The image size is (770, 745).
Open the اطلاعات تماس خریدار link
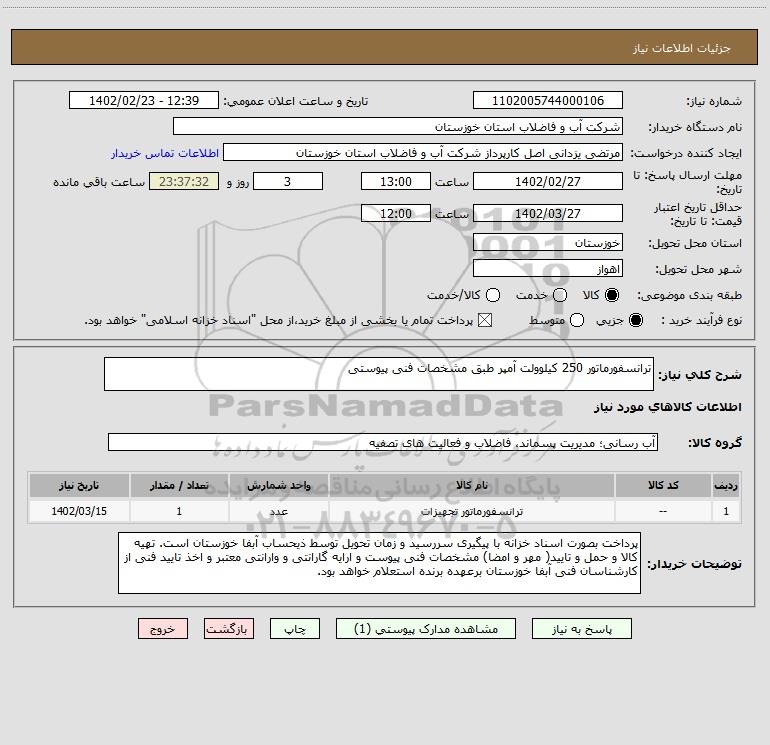point(165,153)
